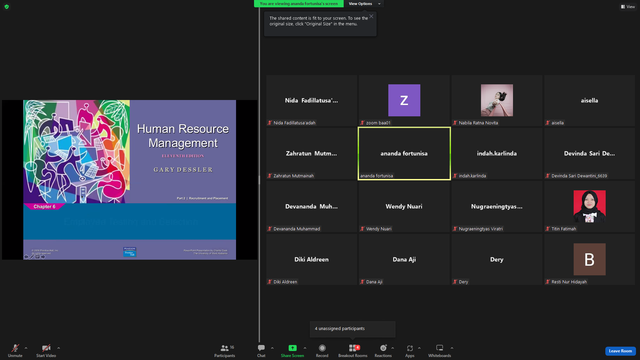Select Wendy Nuari's video tile
This screenshot has width=640, height=360.
pos(404,207)
